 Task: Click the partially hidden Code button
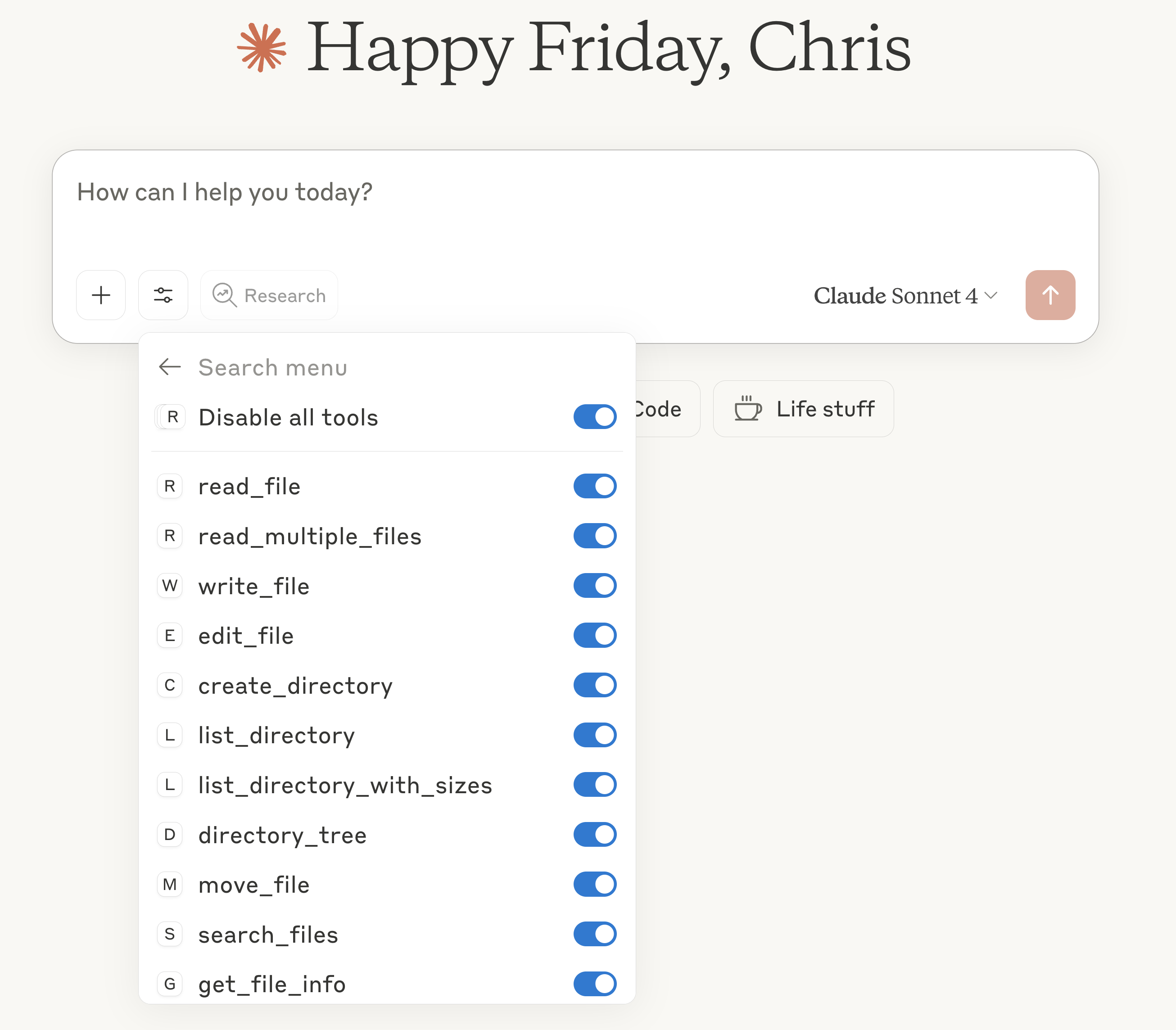coord(667,409)
